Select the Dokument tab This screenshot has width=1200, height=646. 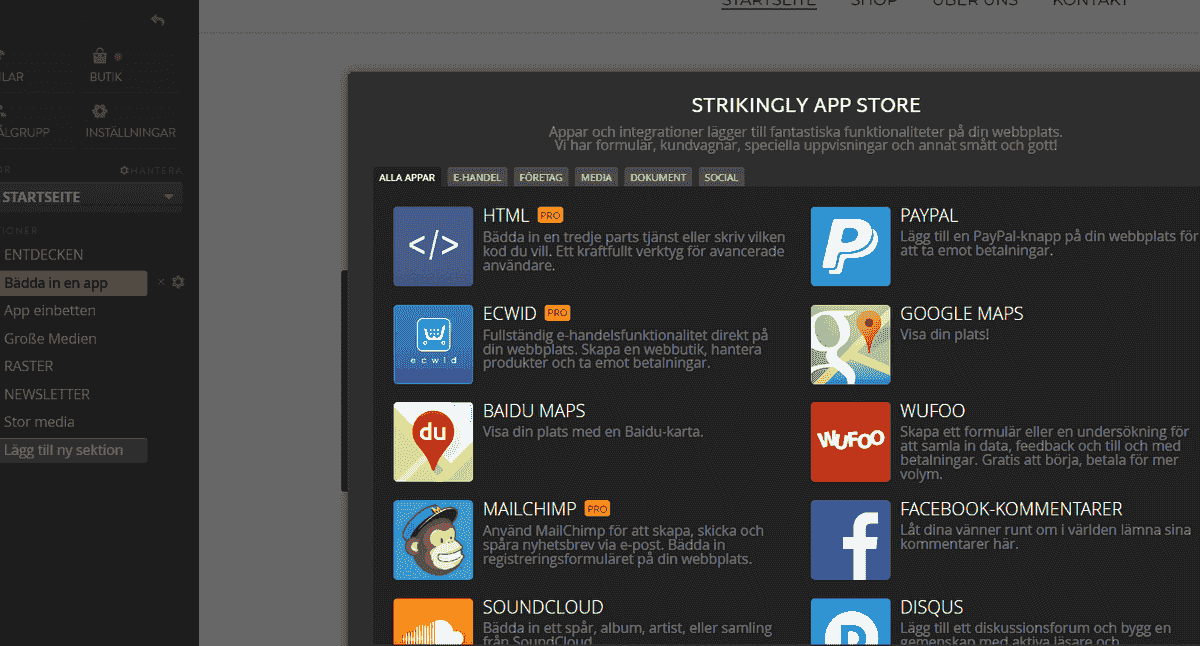tap(658, 177)
